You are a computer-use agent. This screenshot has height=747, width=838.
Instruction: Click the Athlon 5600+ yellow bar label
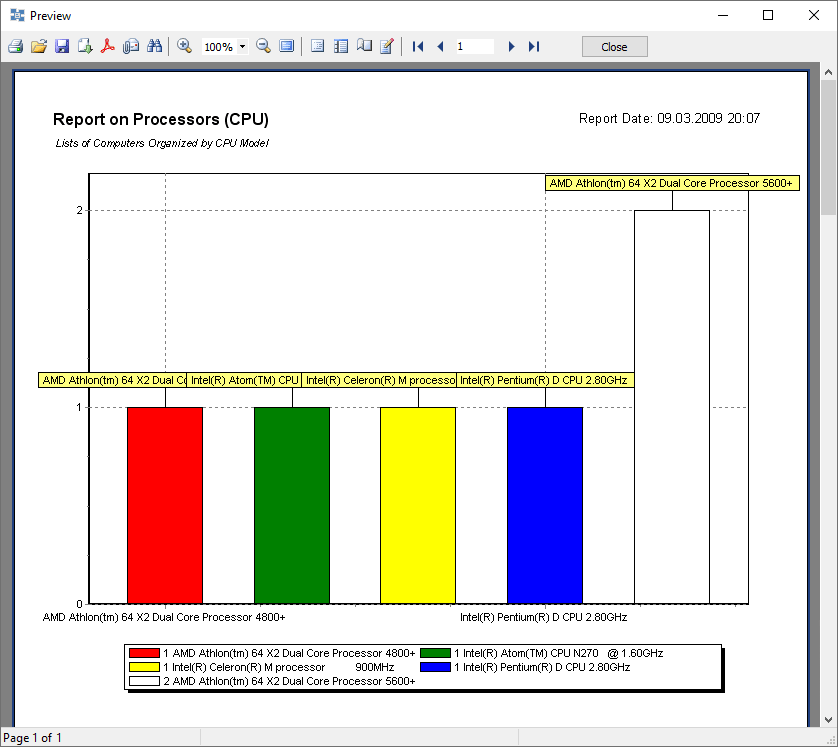[x=672, y=183]
